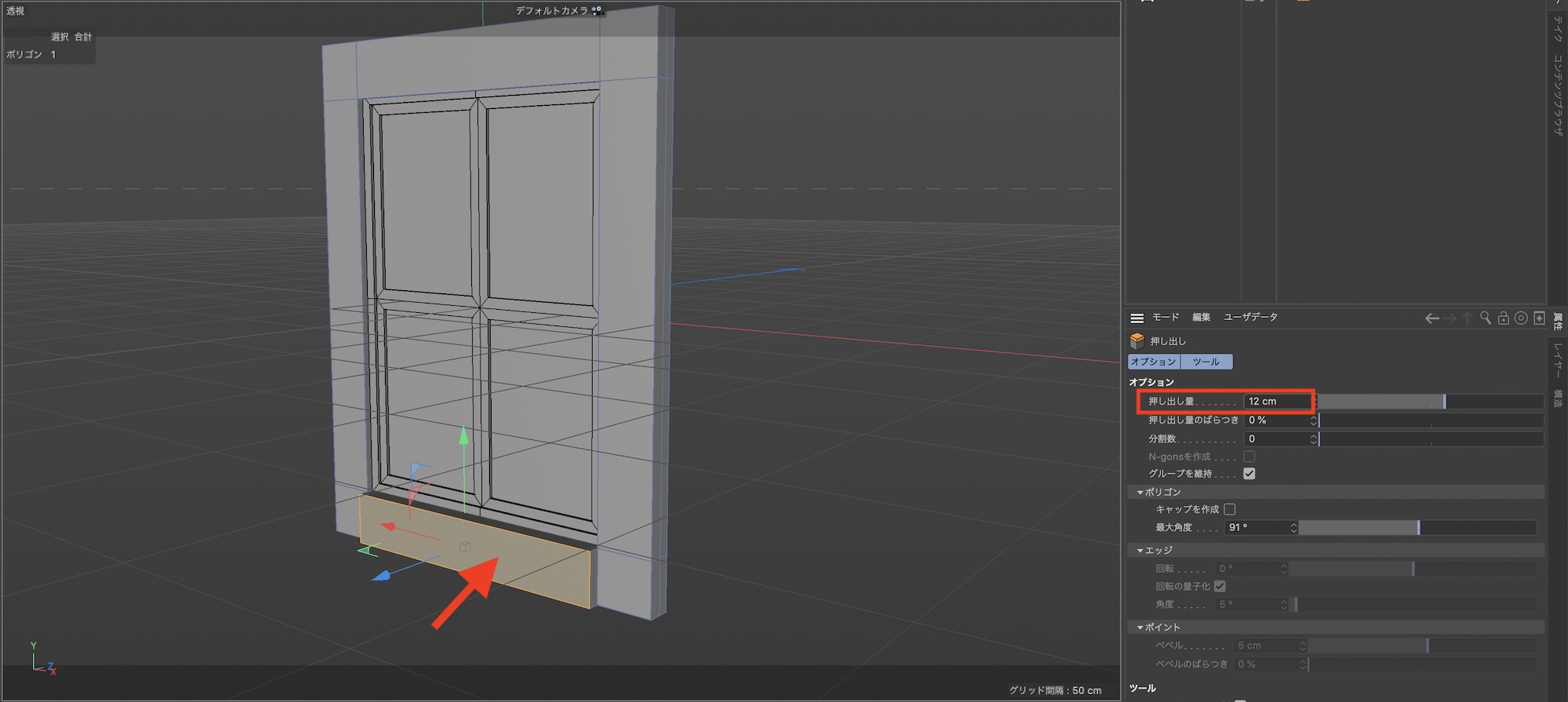The image size is (1568, 702).
Task: Collapse the ポリゴン section
Action: (x=1140, y=493)
